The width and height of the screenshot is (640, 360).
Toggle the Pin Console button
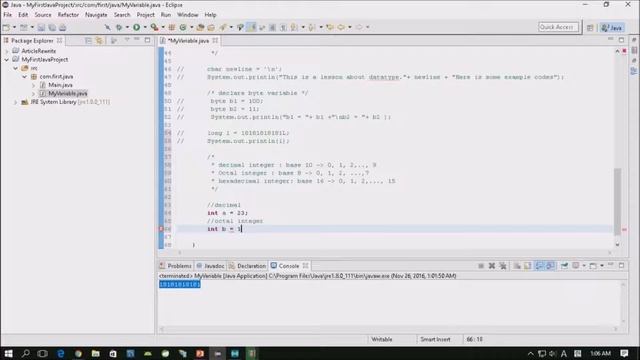pyautogui.click(x=564, y=266)
